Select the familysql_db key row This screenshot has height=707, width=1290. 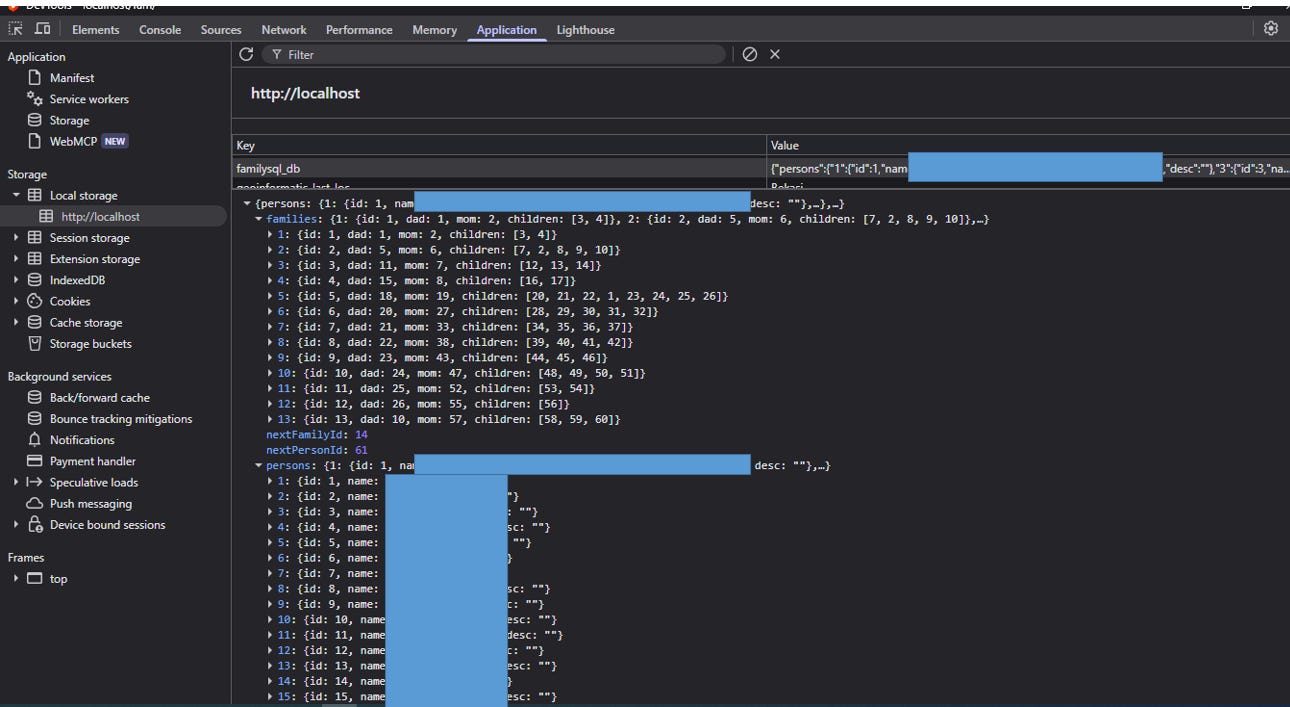pos(761,169)
